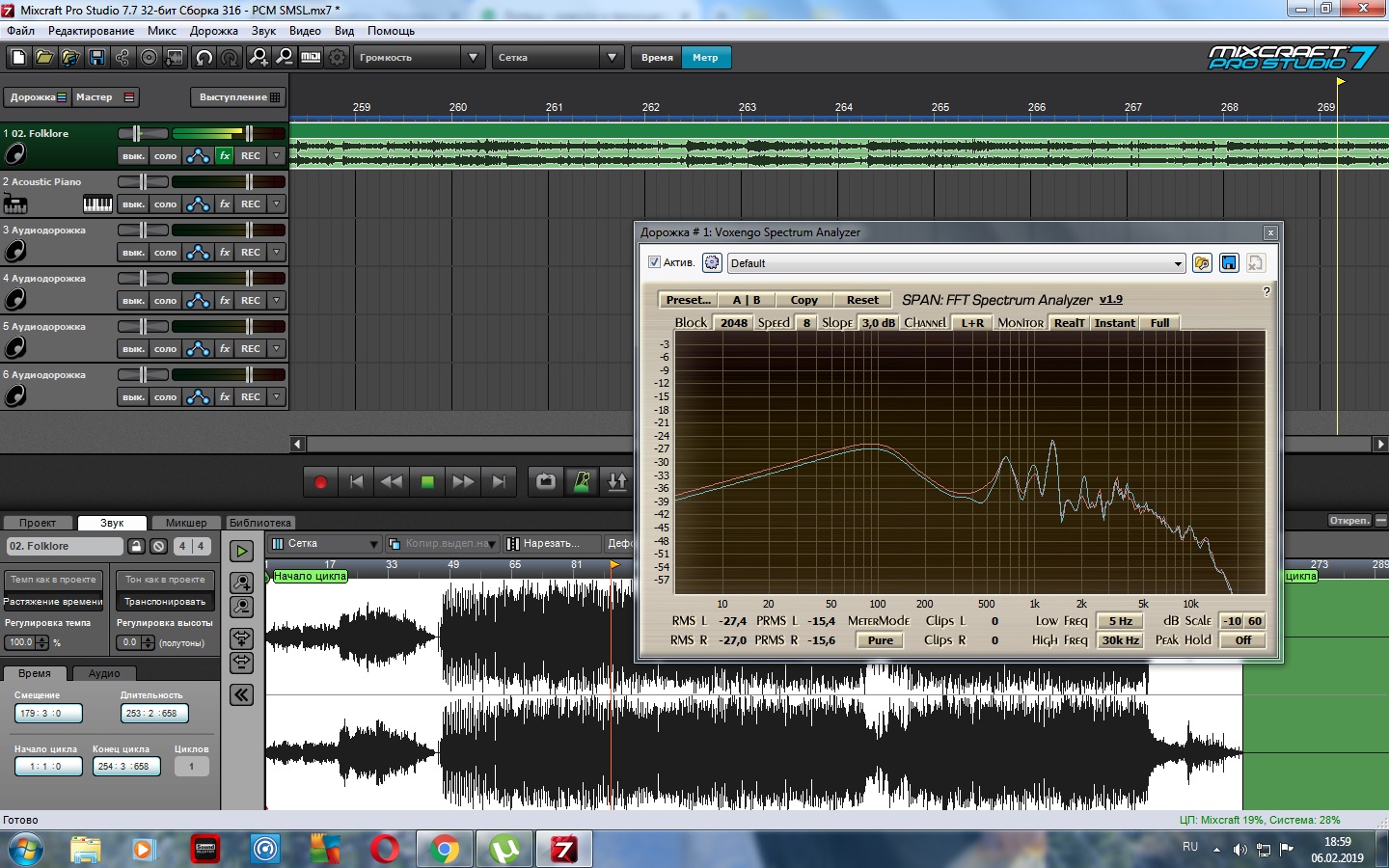Click the zoom in magnifier in top toolbar
1389x868 pixels.
(x=259, y=58)
